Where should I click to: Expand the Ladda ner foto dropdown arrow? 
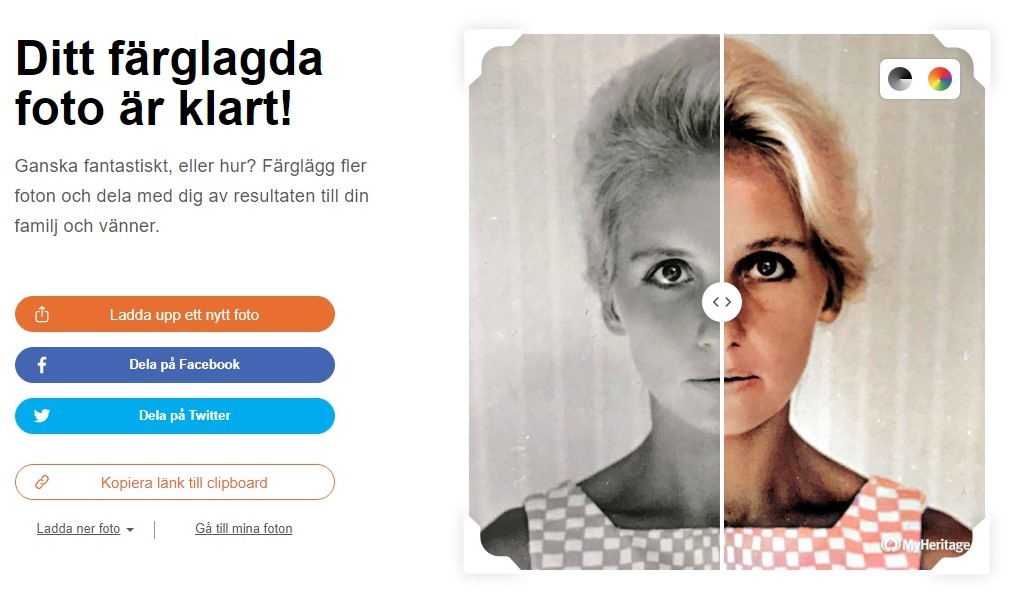pos(130,529)
